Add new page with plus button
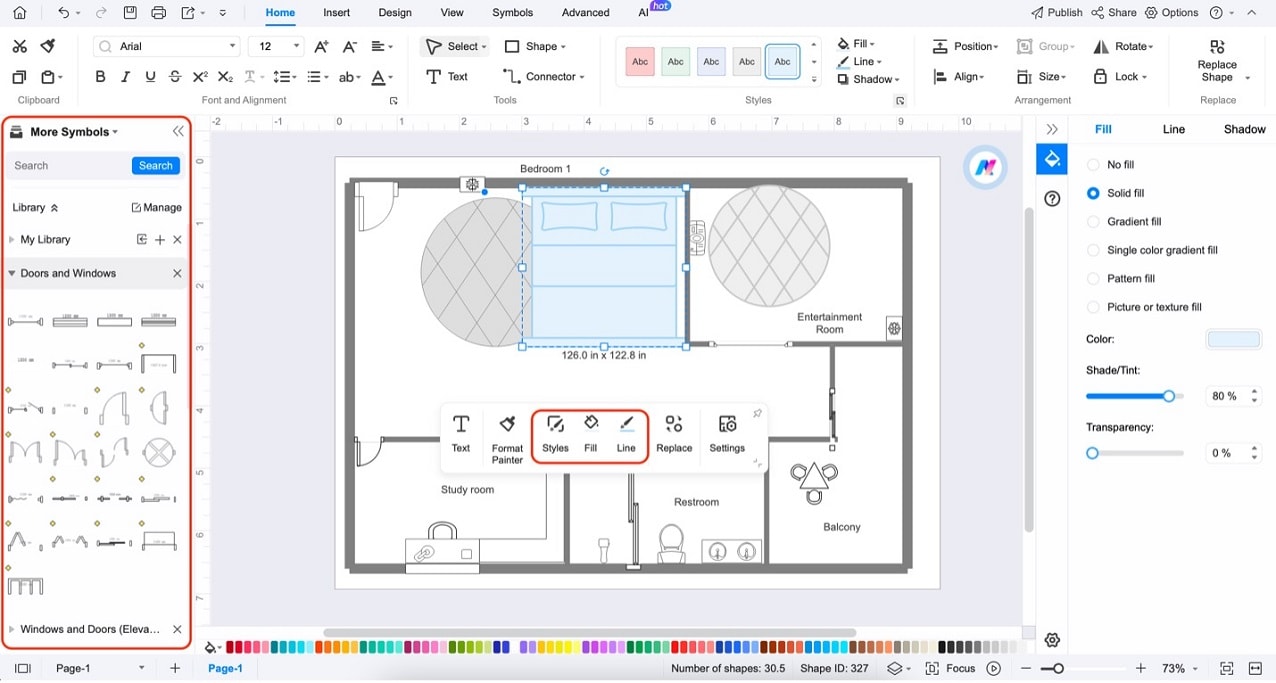1276x683 pixels. pyautogui.click(x=175, y=668)
